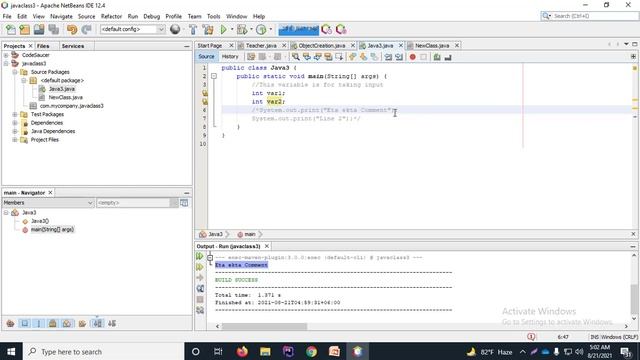Click the Uncomment icon in editor toolbar
Image resolution: width=640 pixels, height=360 pixels.
coord(448,57)
